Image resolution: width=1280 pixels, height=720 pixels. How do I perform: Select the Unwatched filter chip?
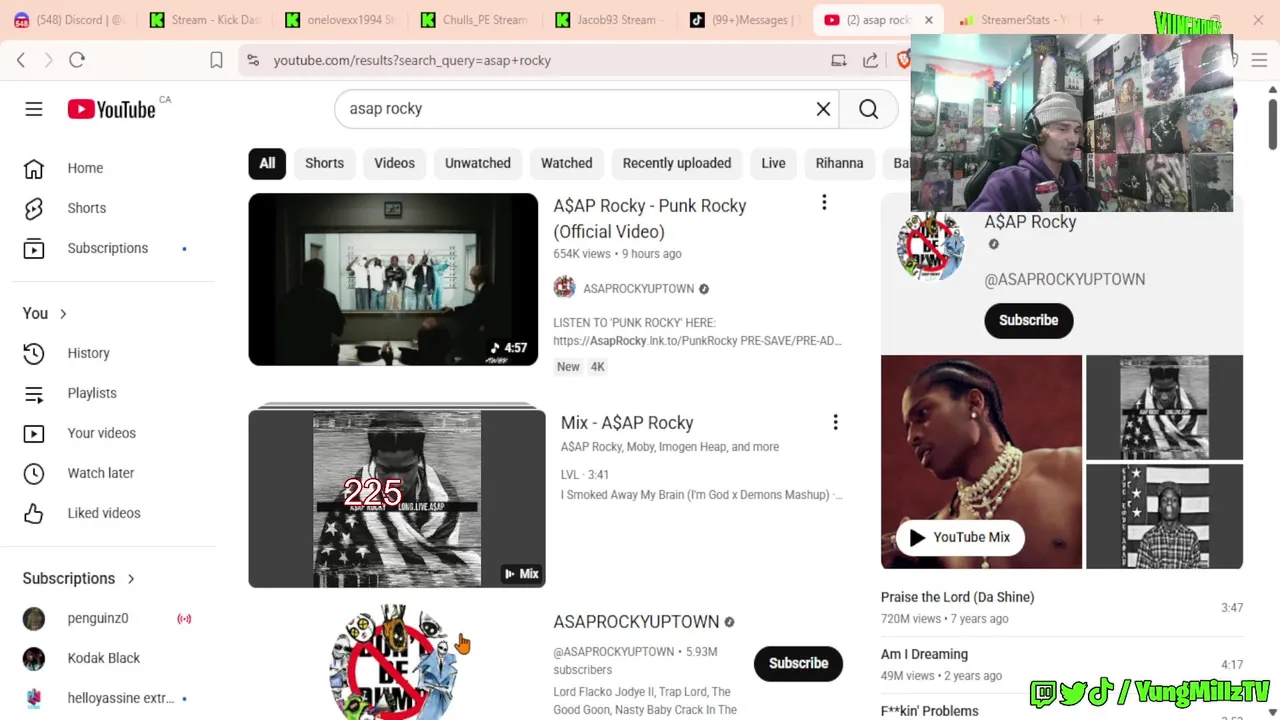pos(478,163)
